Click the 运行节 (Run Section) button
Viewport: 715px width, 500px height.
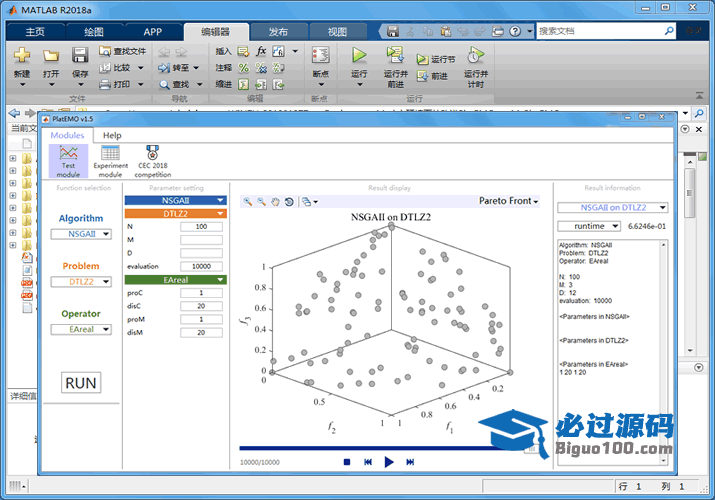pos(436,59)
